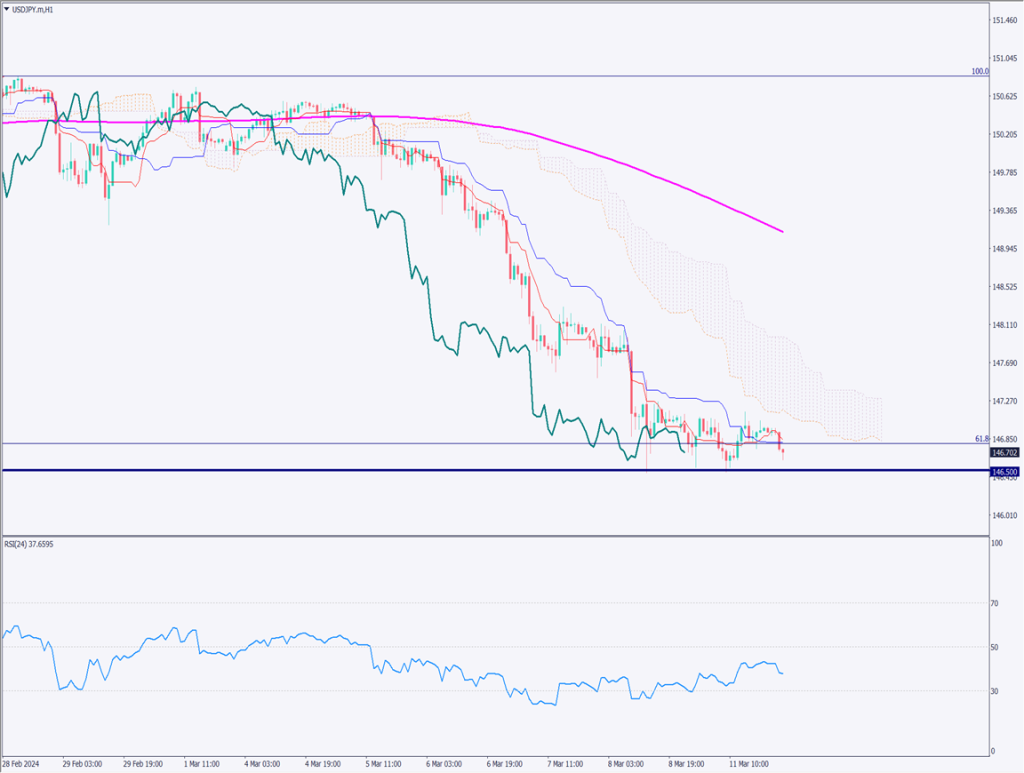The height and width of the screenshot is (773, 1024).
Task: Click the 146.500 horizontal line price tag
Action: point(1003,471)
